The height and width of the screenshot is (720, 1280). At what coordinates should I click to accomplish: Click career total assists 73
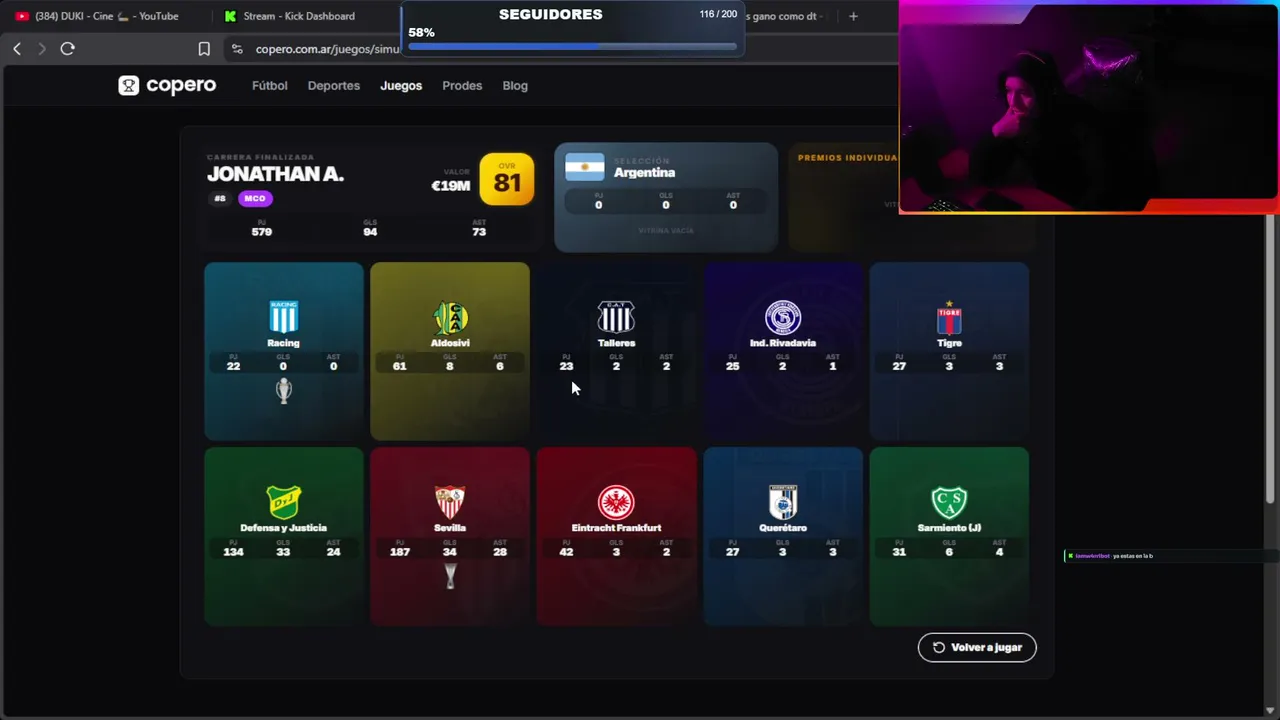point(479,232)
